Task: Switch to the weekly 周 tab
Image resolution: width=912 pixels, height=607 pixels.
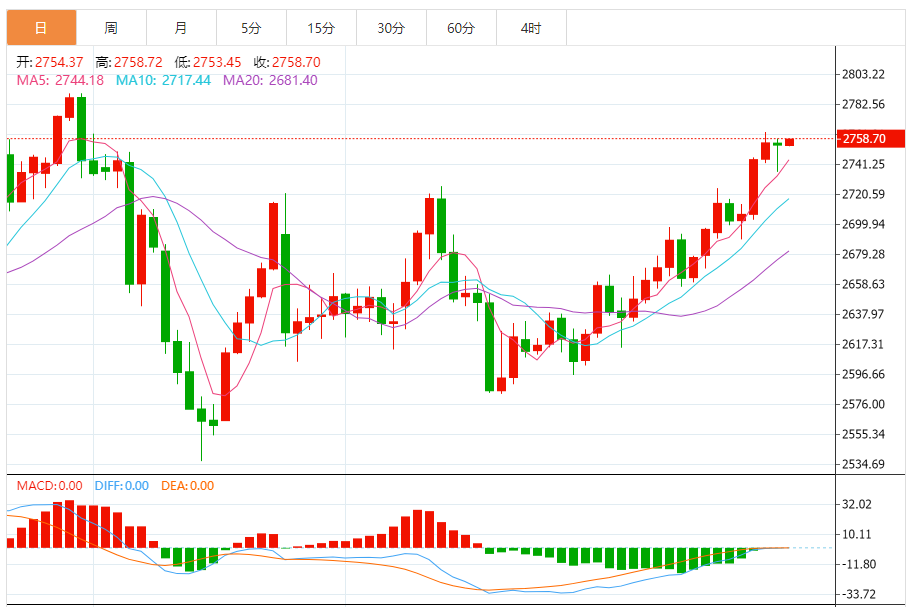Action: (111, 27)
